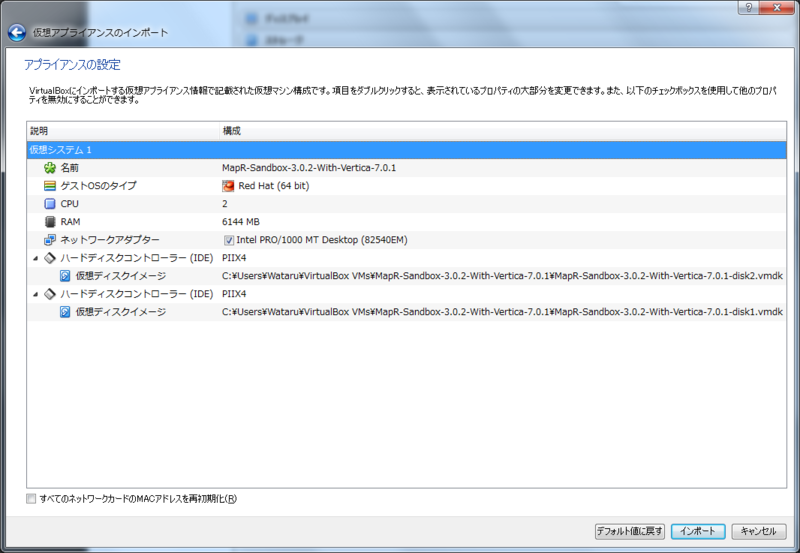Select the 仮想システム 1 row
This screenshot has height=553, width=800.
[x=406, y=149]
